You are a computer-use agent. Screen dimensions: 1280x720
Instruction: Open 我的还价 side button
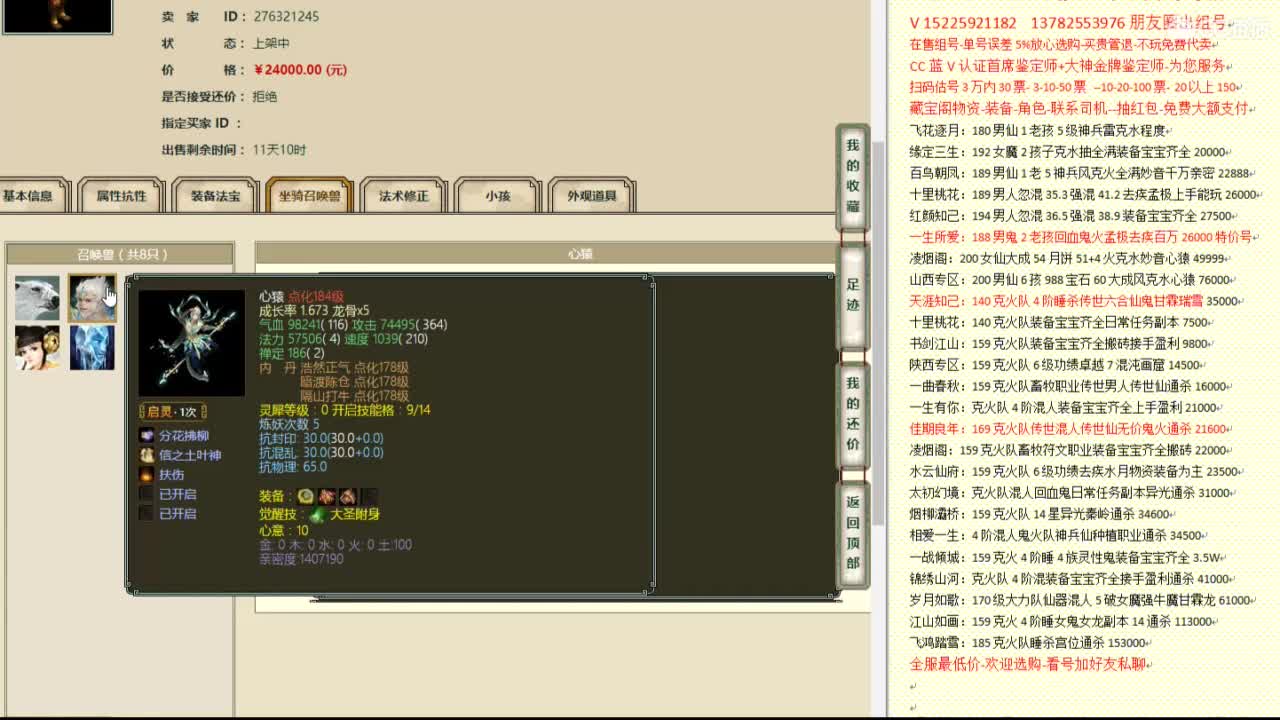pos(852,413)
